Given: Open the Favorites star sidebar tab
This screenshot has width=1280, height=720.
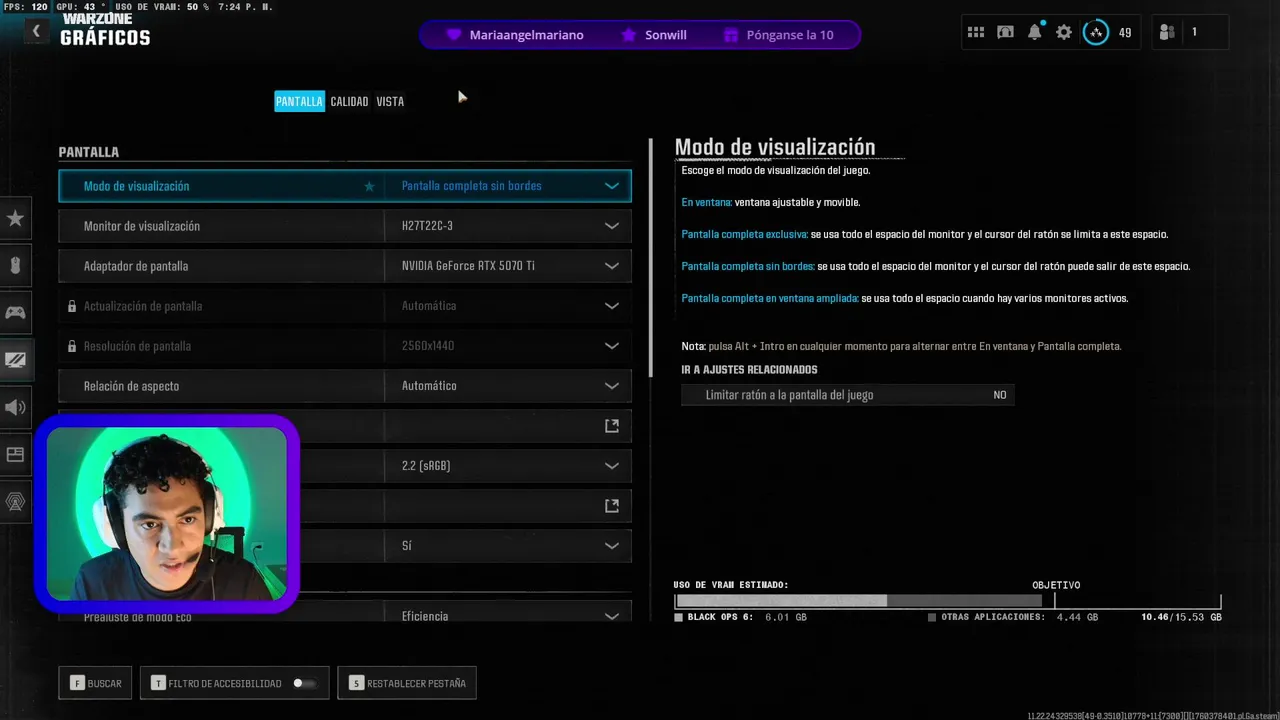Looking at the screenshot, I should [x=15, y=218].
